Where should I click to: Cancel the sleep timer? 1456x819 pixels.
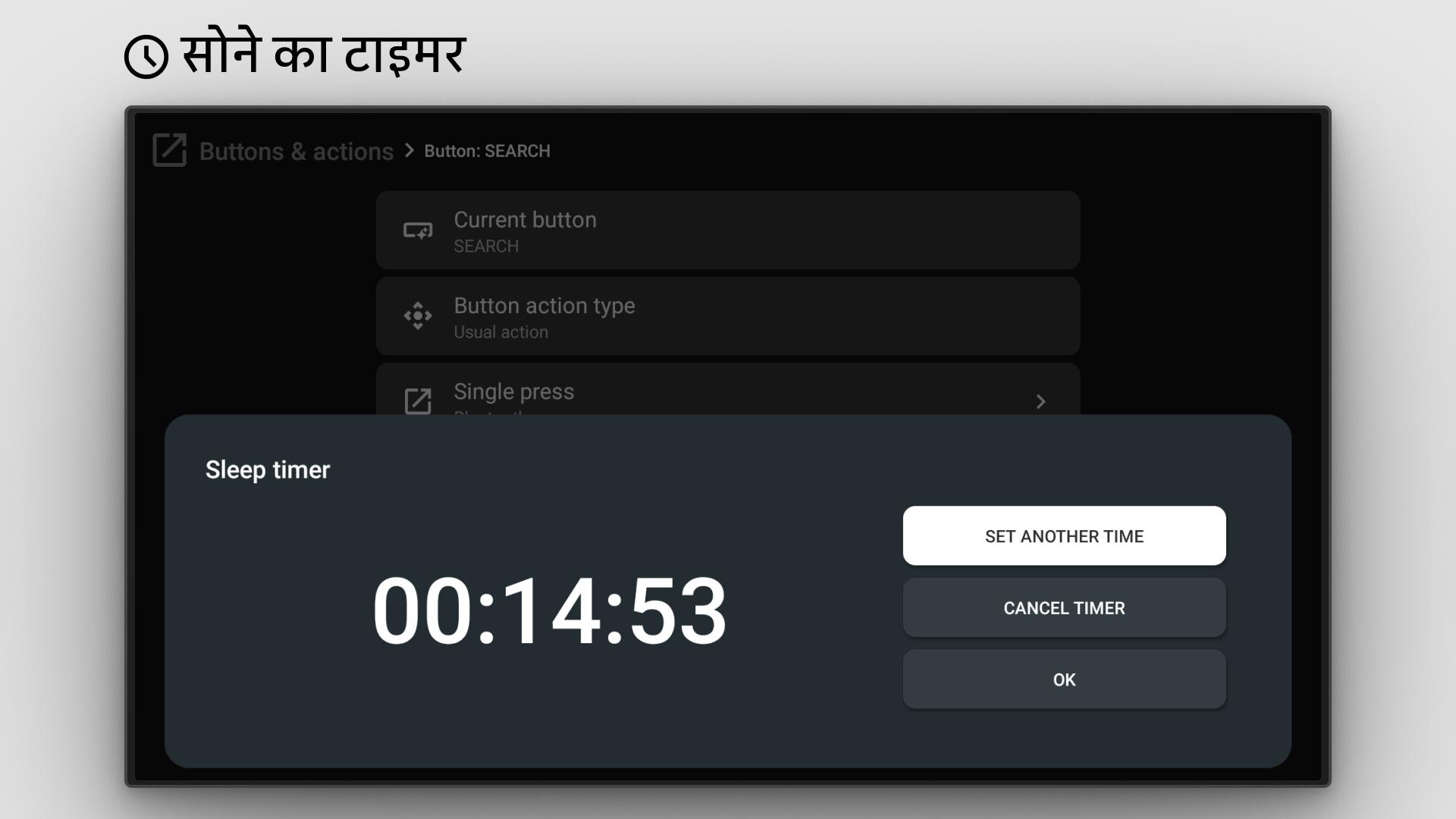click(x=1064, y=607)
